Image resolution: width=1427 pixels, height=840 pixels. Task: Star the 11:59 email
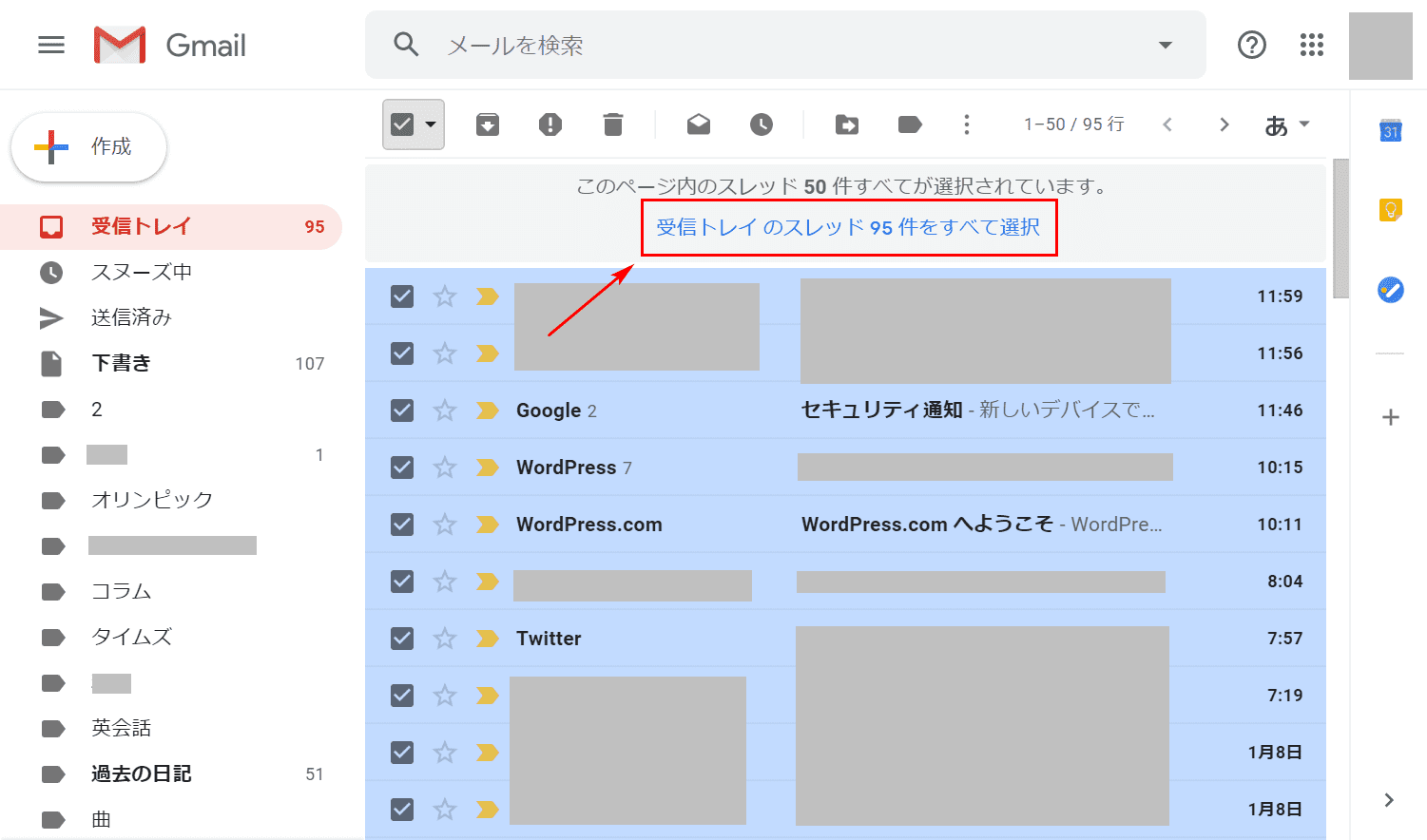[x=445, y=296]
